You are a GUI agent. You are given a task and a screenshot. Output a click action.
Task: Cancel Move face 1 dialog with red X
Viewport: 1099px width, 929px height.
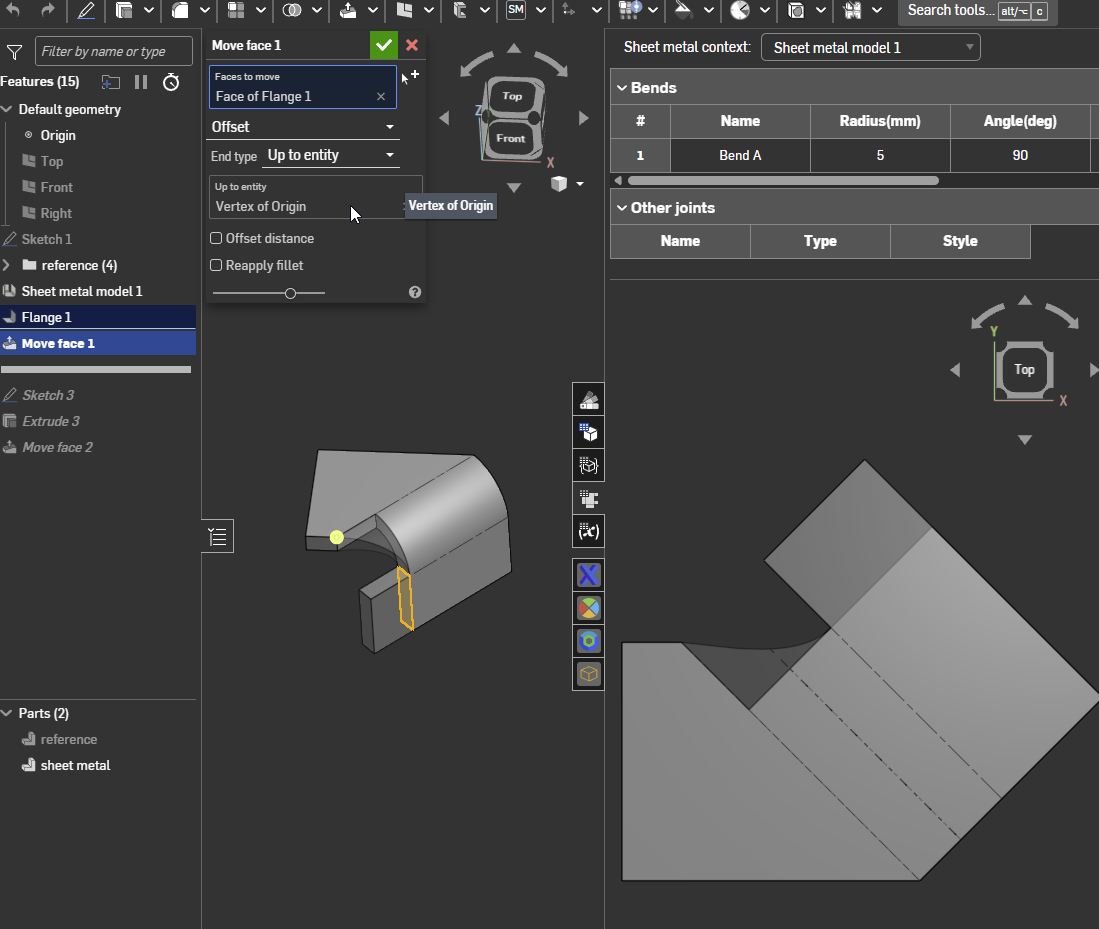point(412,45)
